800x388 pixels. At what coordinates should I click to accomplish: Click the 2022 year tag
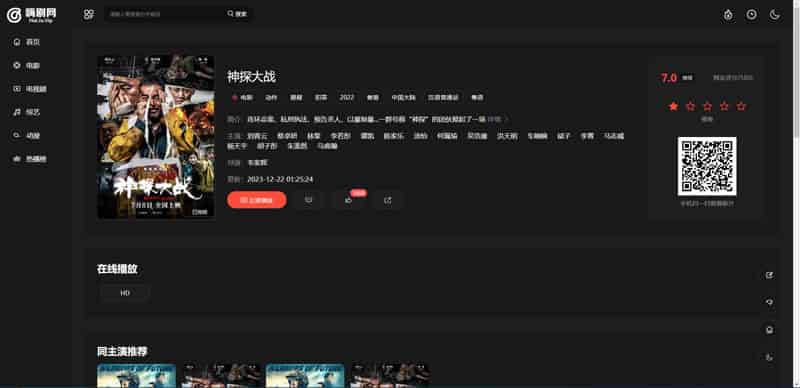coord(347,98)
